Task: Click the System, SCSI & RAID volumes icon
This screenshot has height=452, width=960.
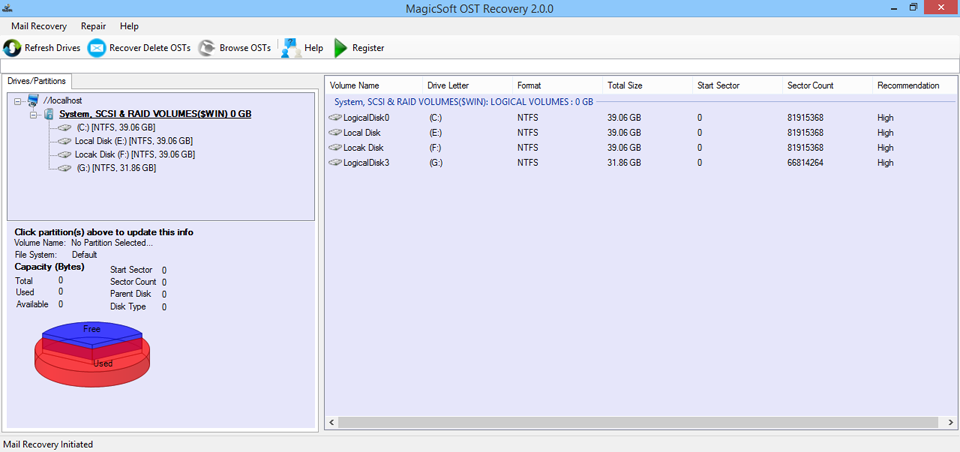Action: pyautogui.click(x=48, y=115)
